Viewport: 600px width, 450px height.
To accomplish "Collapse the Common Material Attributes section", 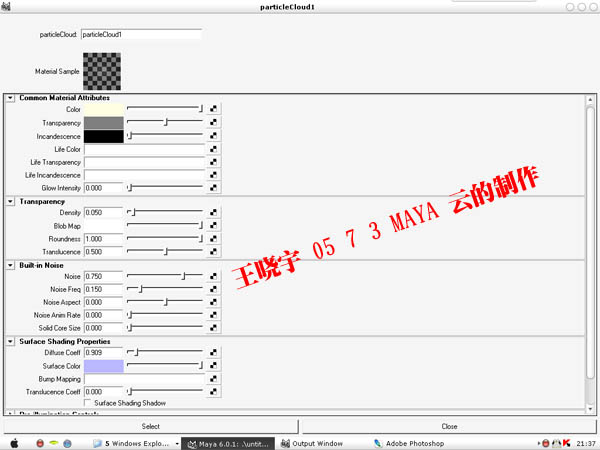I will (10, 98).
